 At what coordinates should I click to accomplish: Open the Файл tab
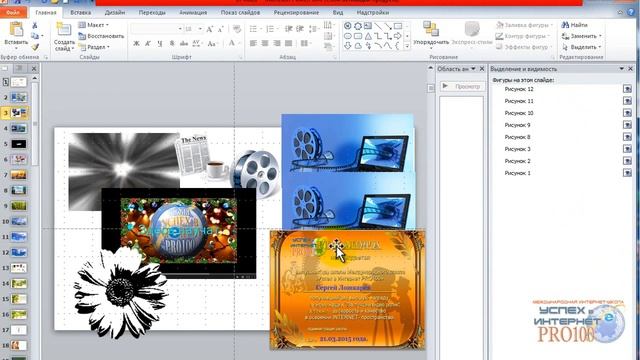[x=13, y=13]
